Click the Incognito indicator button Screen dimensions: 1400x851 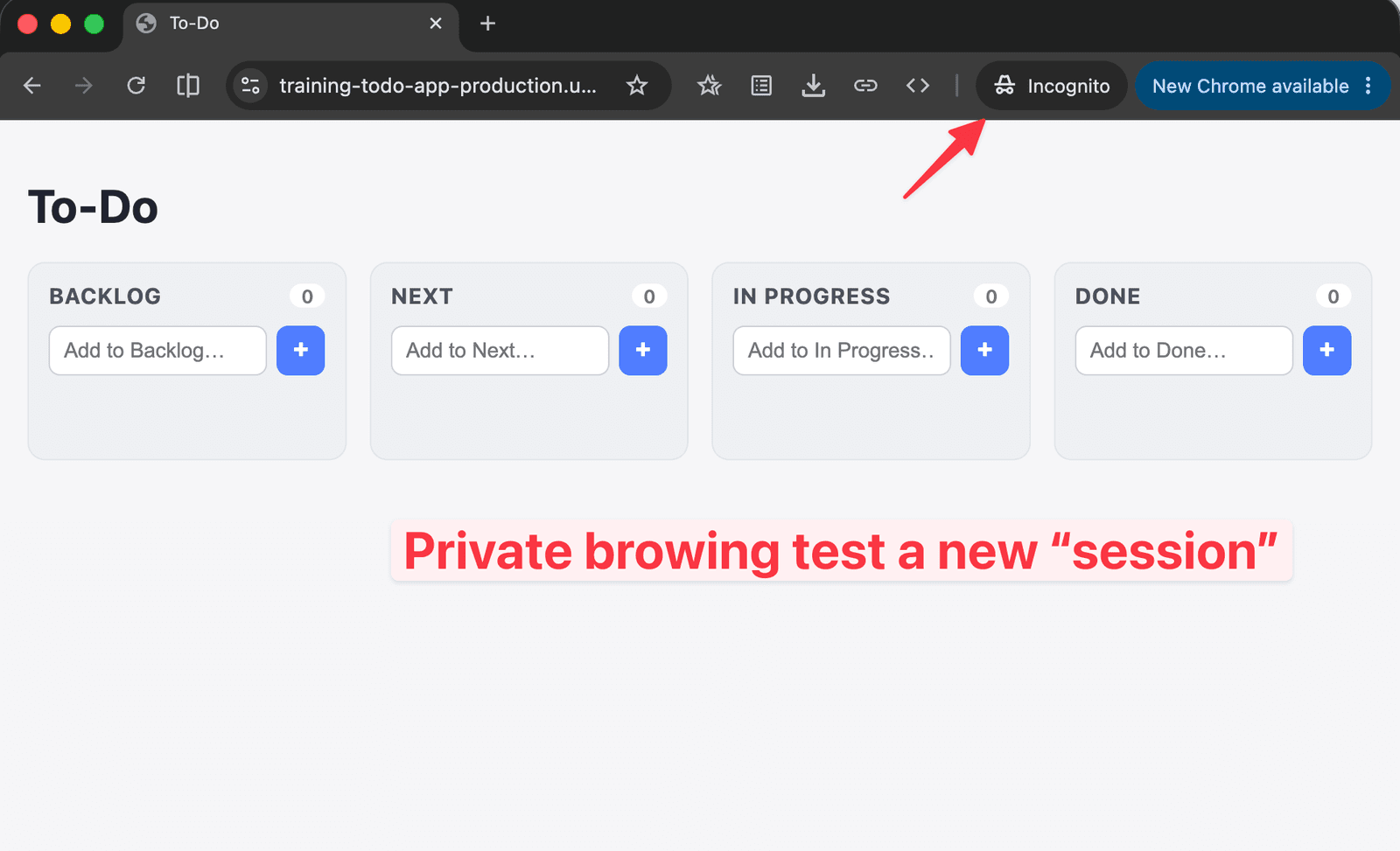pos(1052,86)
